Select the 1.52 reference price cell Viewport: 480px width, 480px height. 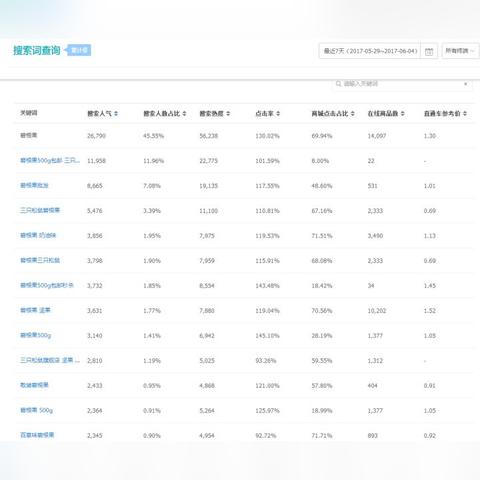[x=430, y=311]
